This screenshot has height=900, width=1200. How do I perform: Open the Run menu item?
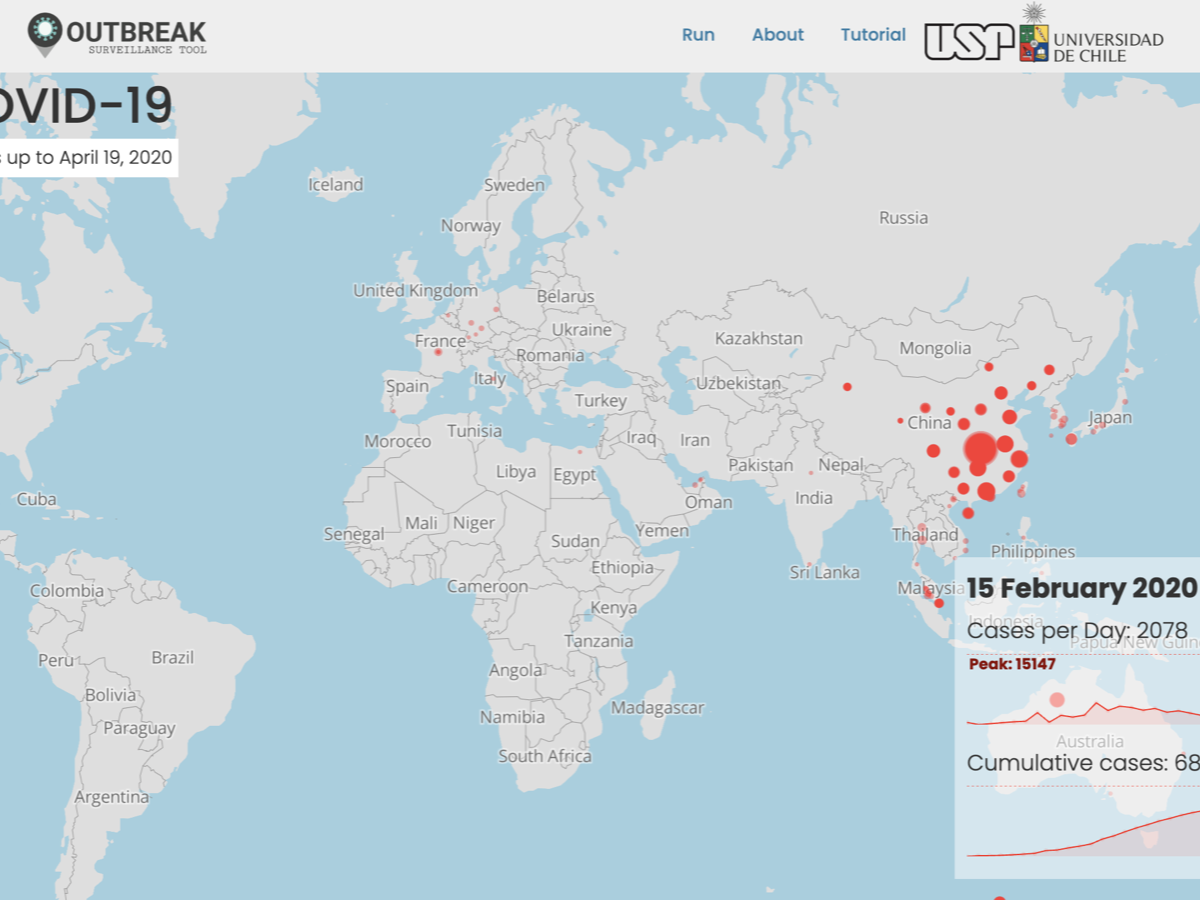coord(698,35)
